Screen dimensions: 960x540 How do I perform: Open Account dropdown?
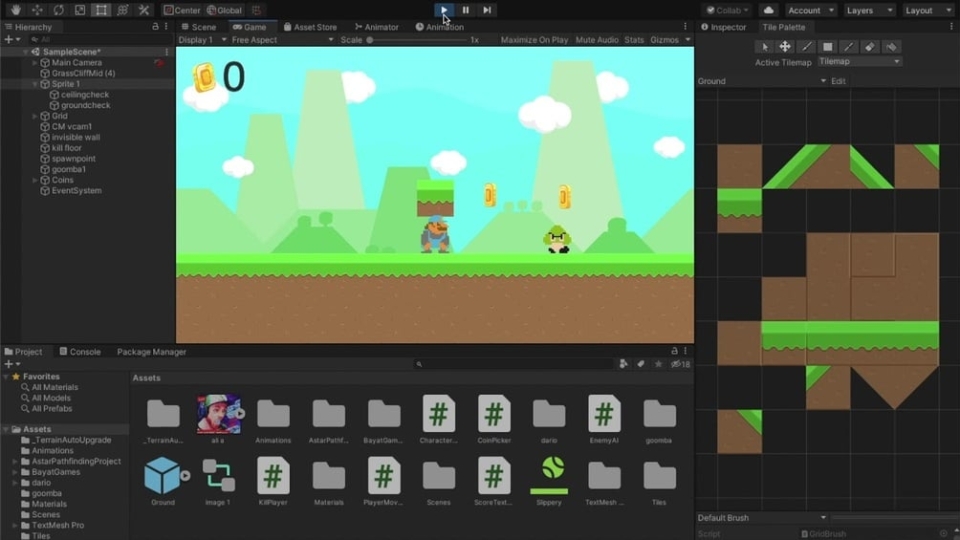(x=811, y=10)
